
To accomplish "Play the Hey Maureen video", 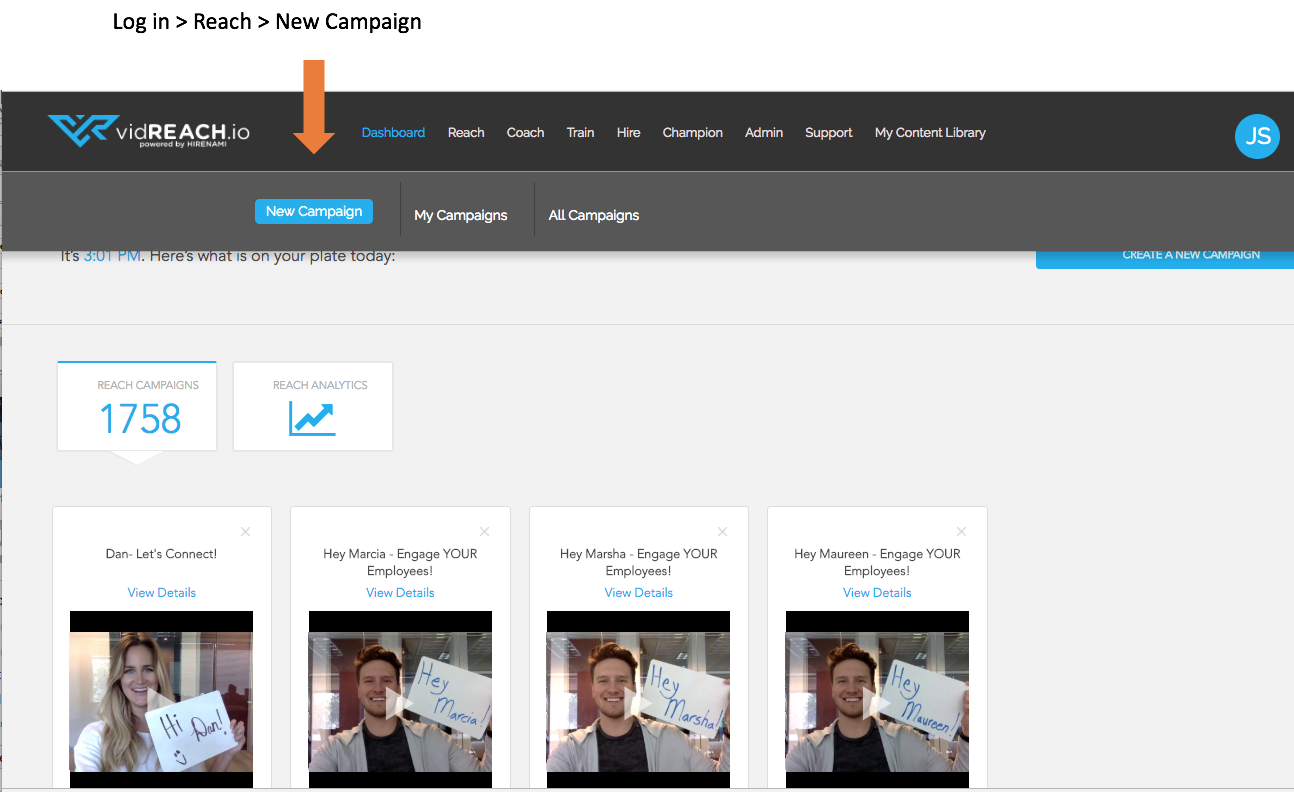I will 877,703.
